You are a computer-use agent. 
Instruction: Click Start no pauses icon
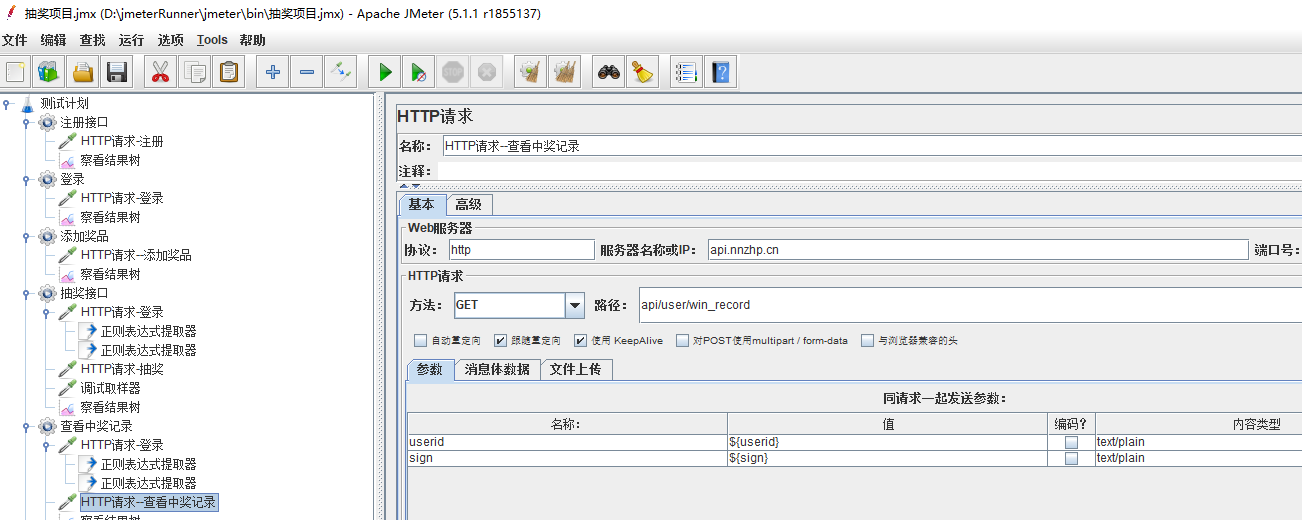(418, 72)
